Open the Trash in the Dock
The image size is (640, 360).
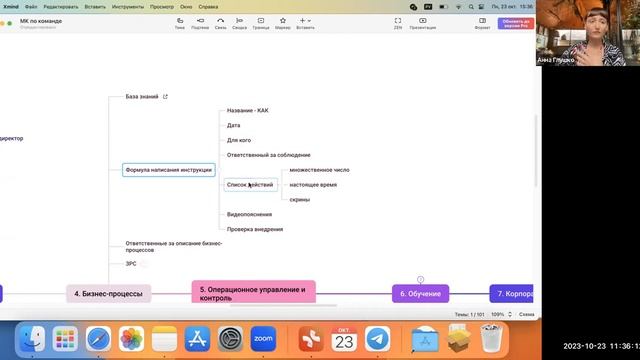(x=491, y=339)
